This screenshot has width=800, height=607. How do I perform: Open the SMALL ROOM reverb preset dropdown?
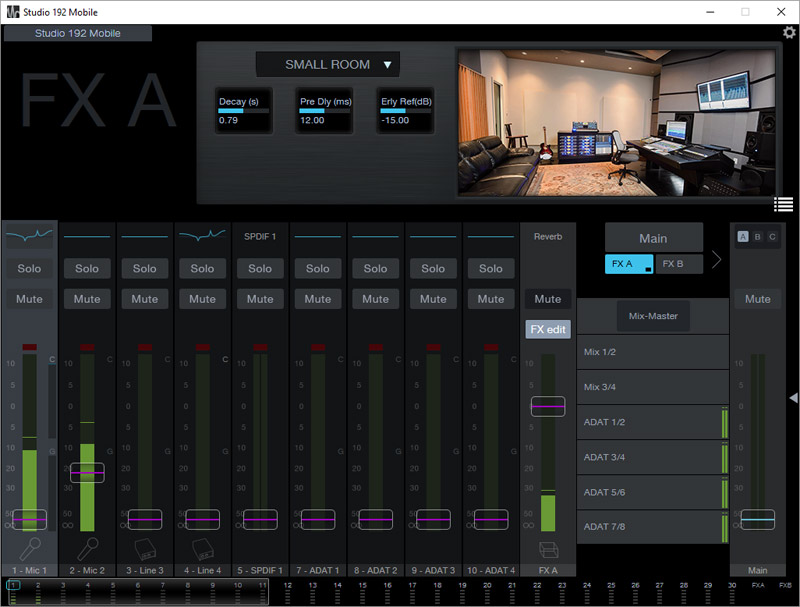coord(328,65)
